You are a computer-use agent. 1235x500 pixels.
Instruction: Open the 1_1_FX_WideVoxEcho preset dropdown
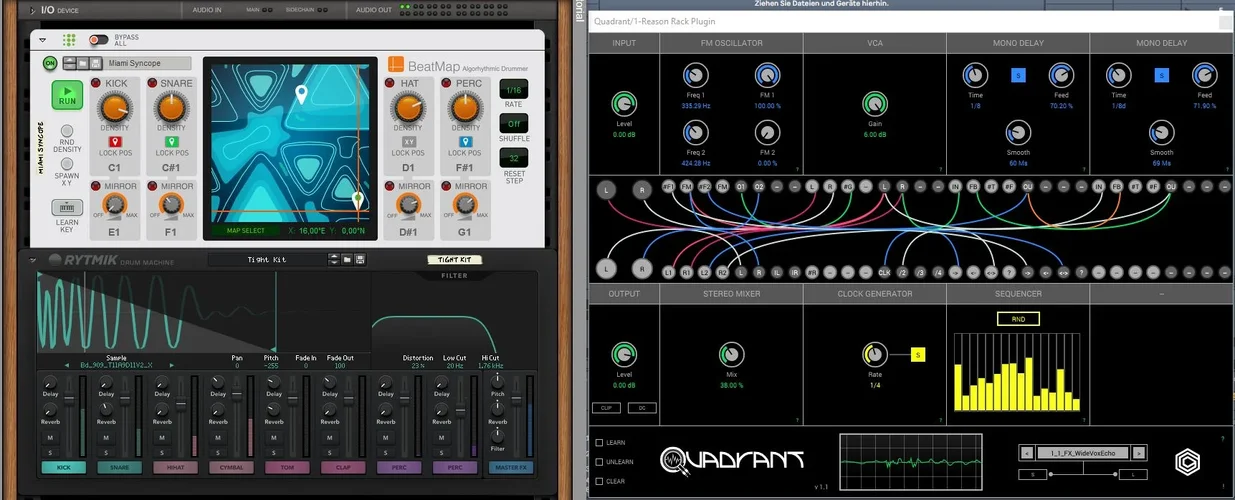pyautogui.click(x=1082, y=453)
